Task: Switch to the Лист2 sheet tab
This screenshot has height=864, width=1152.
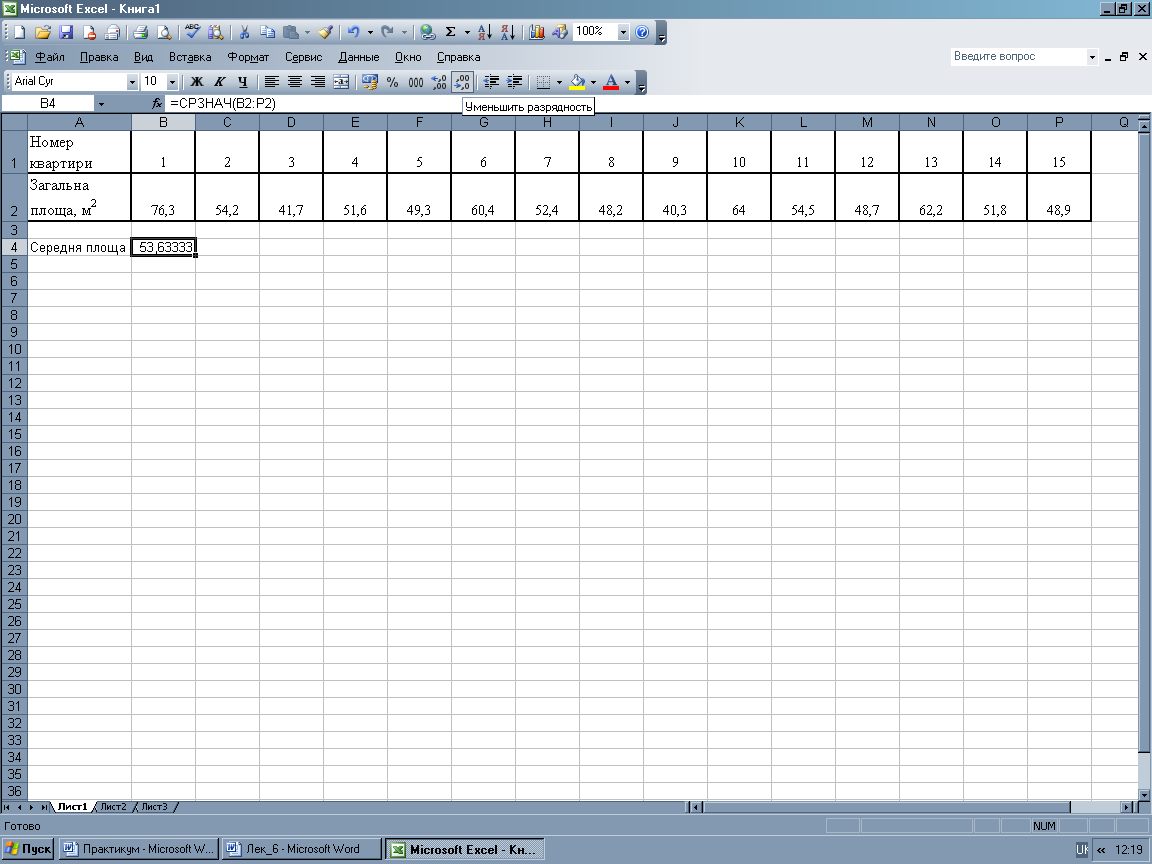Action: 113,807
